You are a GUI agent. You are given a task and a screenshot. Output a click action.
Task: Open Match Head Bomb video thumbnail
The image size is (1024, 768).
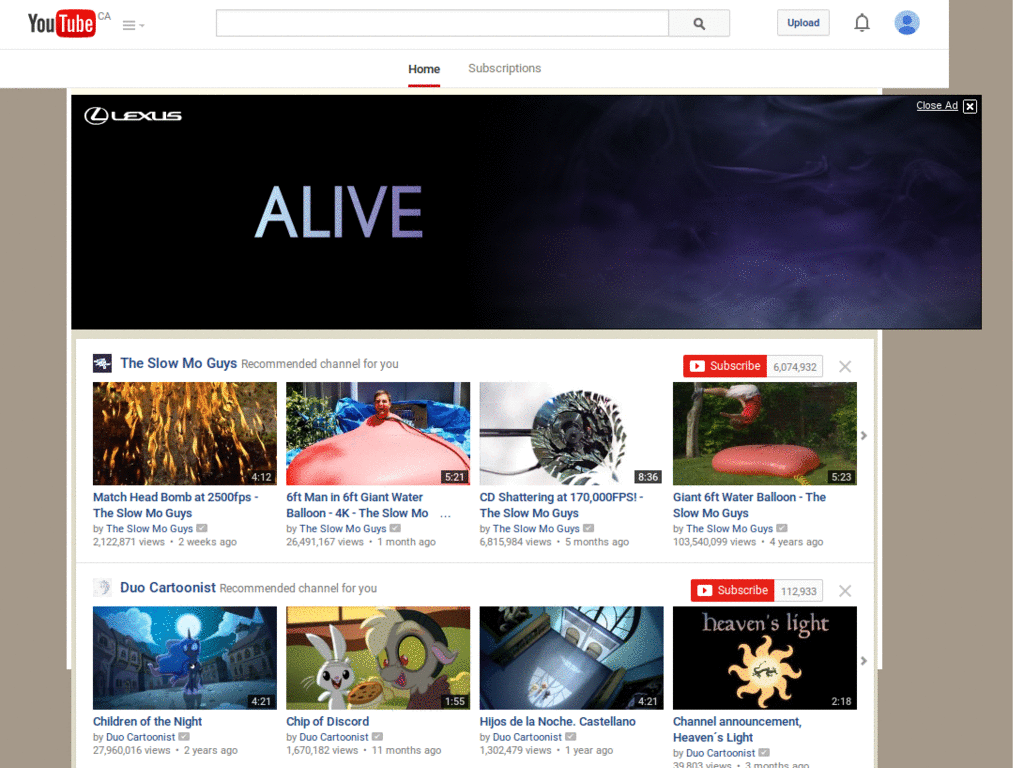(x=185, y=434)
